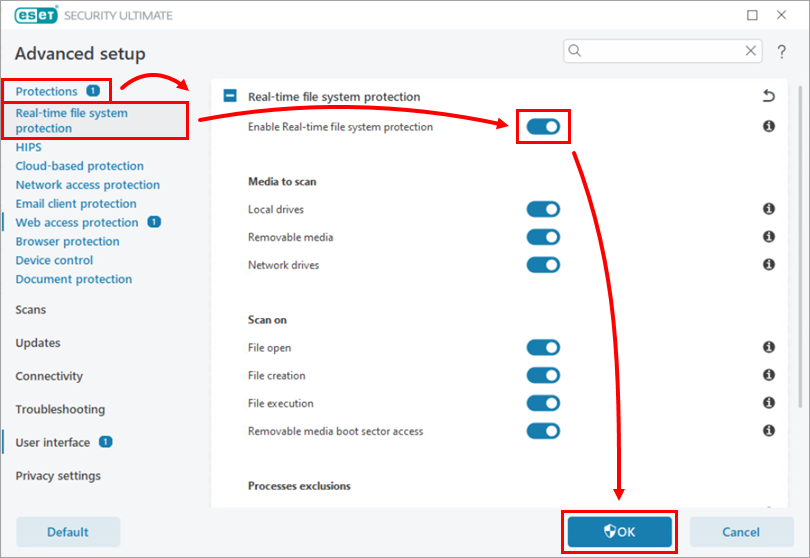
Task: Click info icon for Network drives
Action: 769,265
